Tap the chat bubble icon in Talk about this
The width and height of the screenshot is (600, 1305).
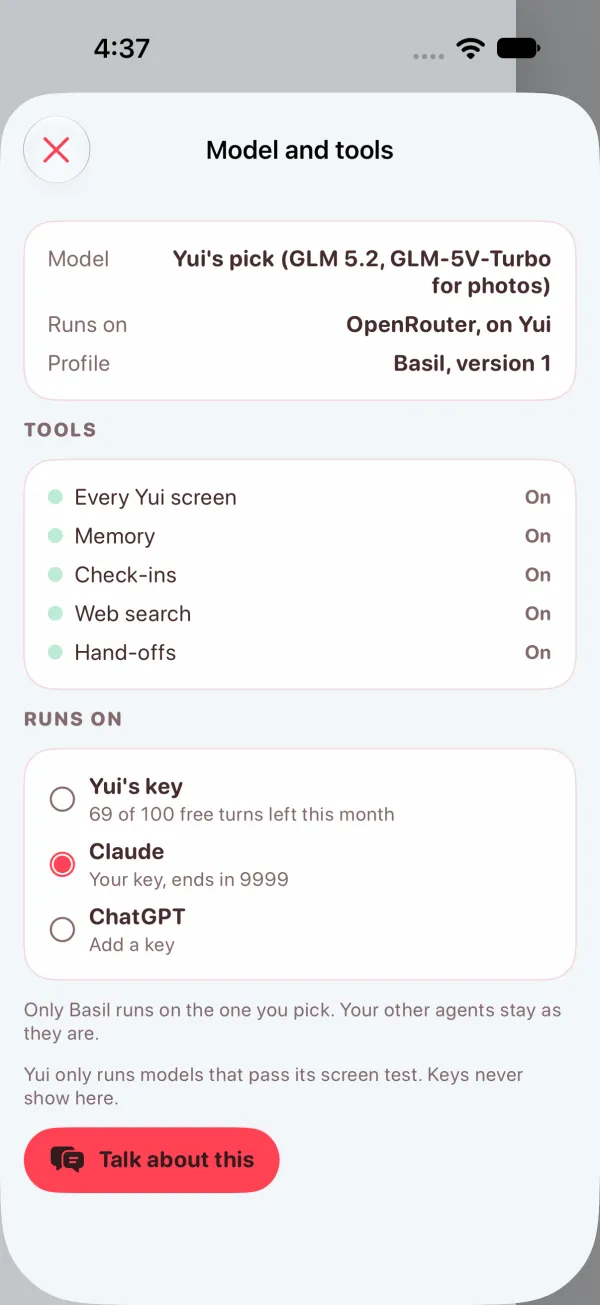pos(67,1160)
